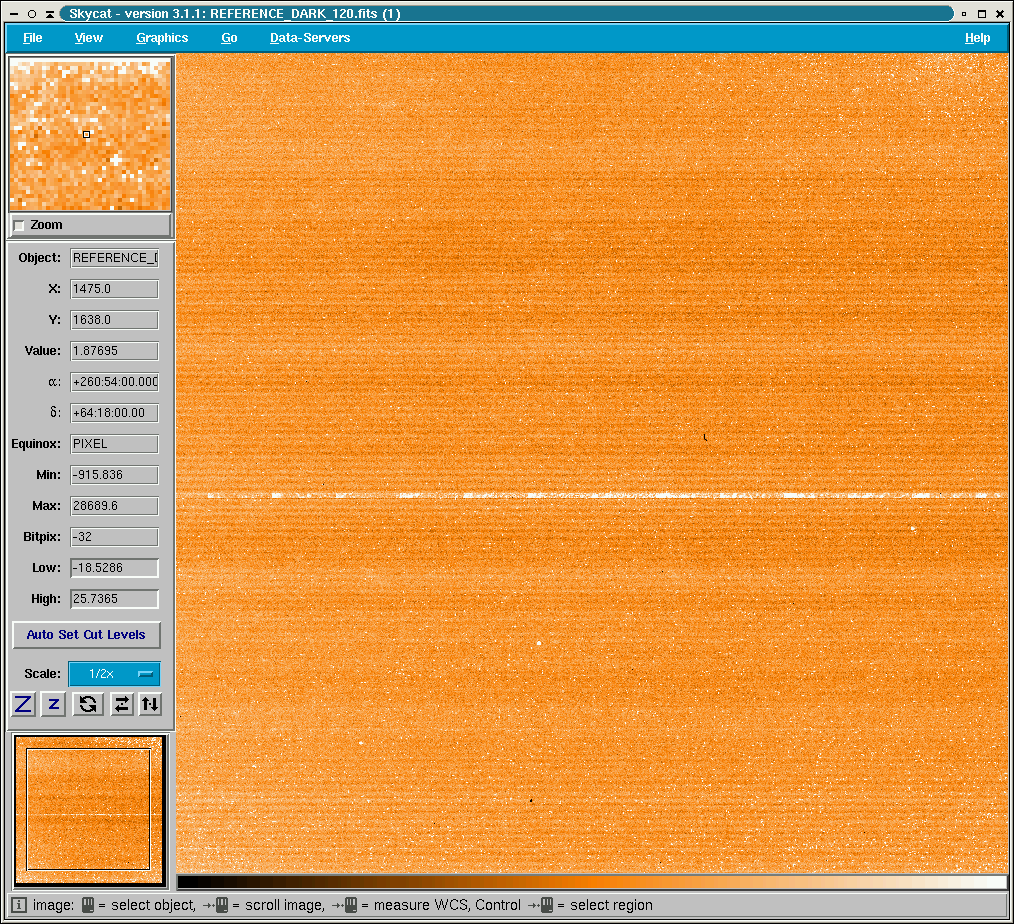Open the Help menu
Screen dimensions: 1014x924
point(977,38)
